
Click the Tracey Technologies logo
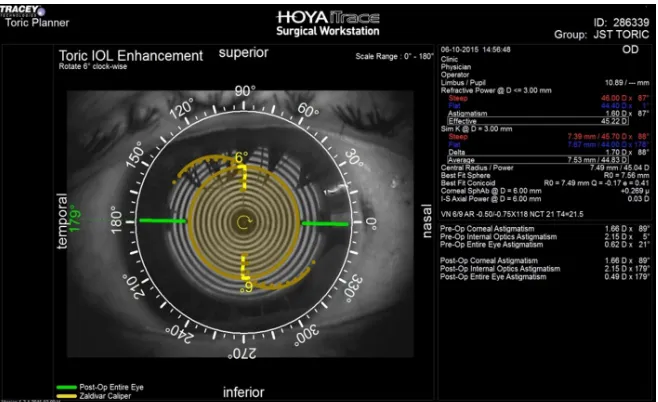click(22, 10)
